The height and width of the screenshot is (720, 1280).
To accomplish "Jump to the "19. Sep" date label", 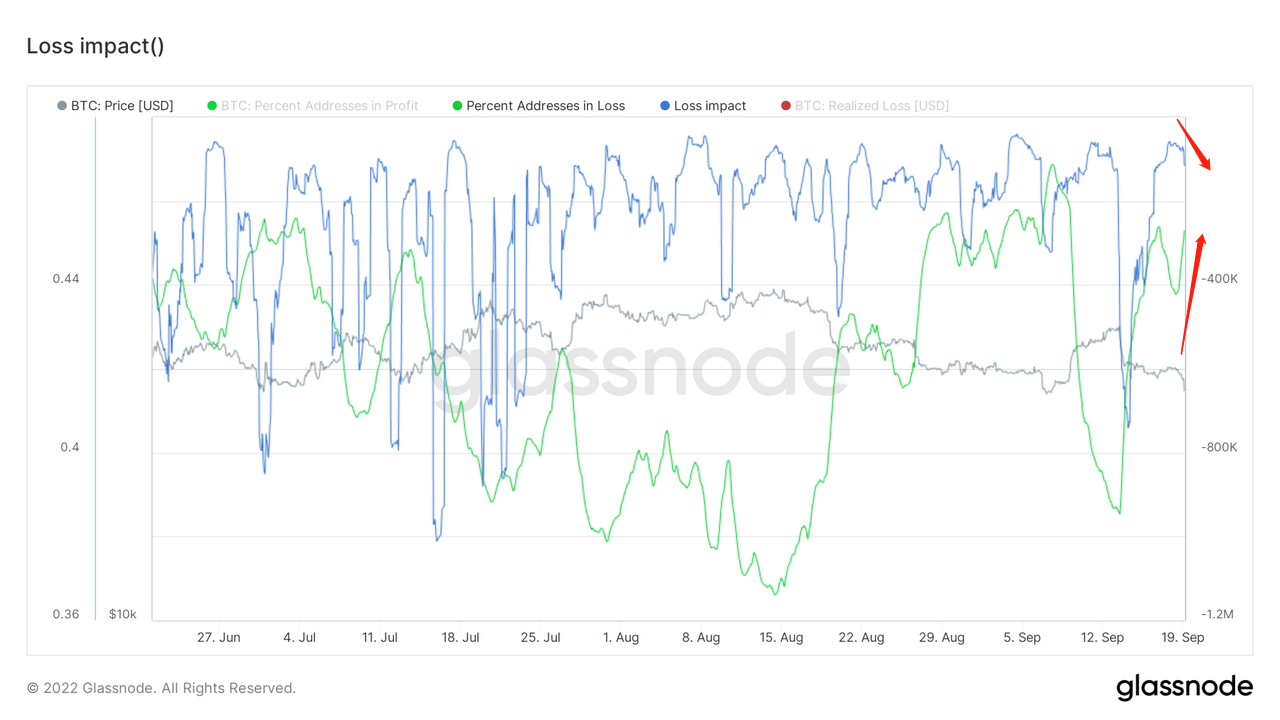I will pos(1182,637).
